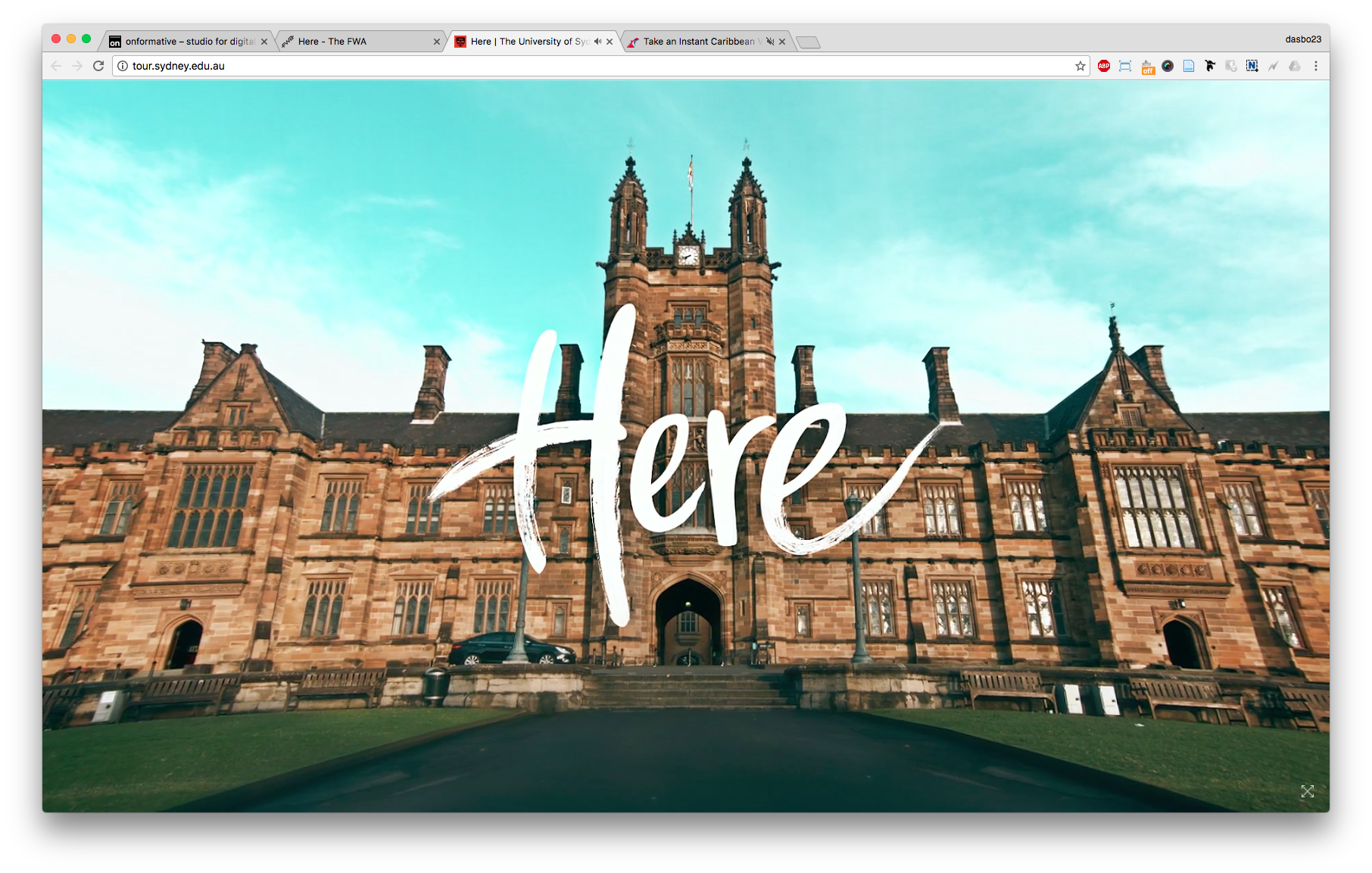Image resolution: width=1372 pixels, height=873 pixels.
Task: Open the window resizer extension icon
Action: coord(1125,66)
